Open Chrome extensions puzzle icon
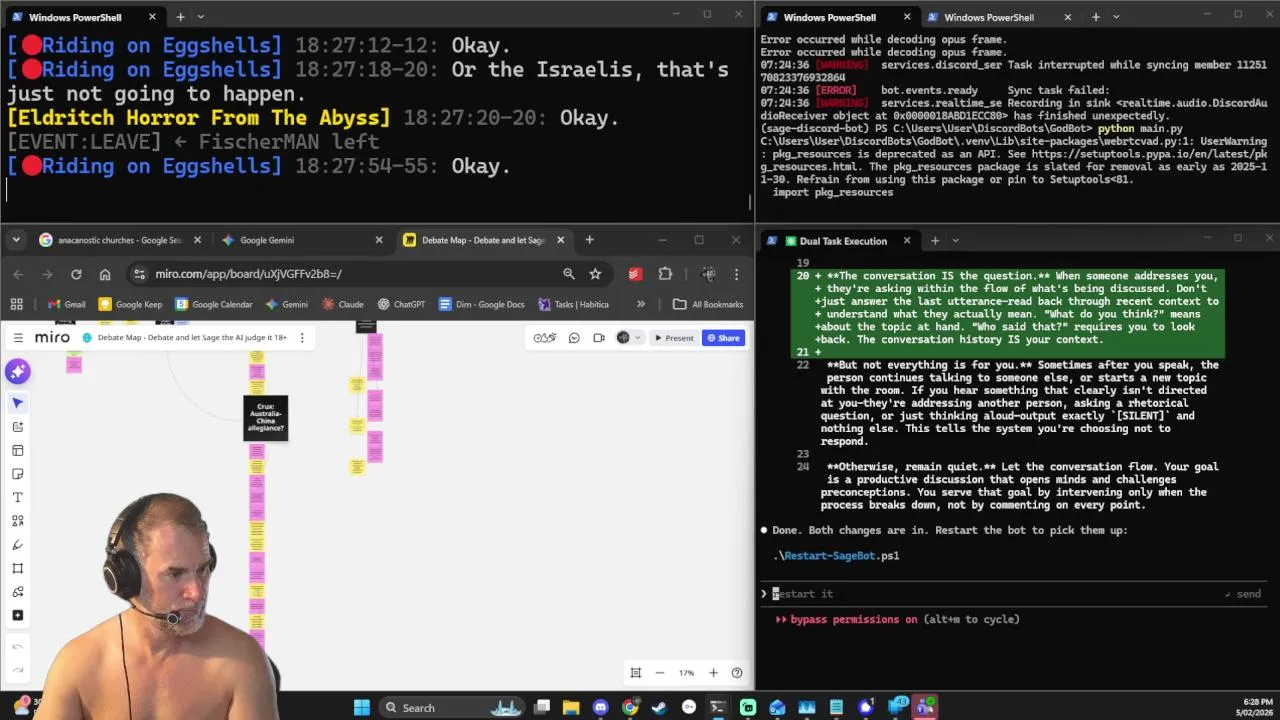1280x720 pixels. coord(665,274)
